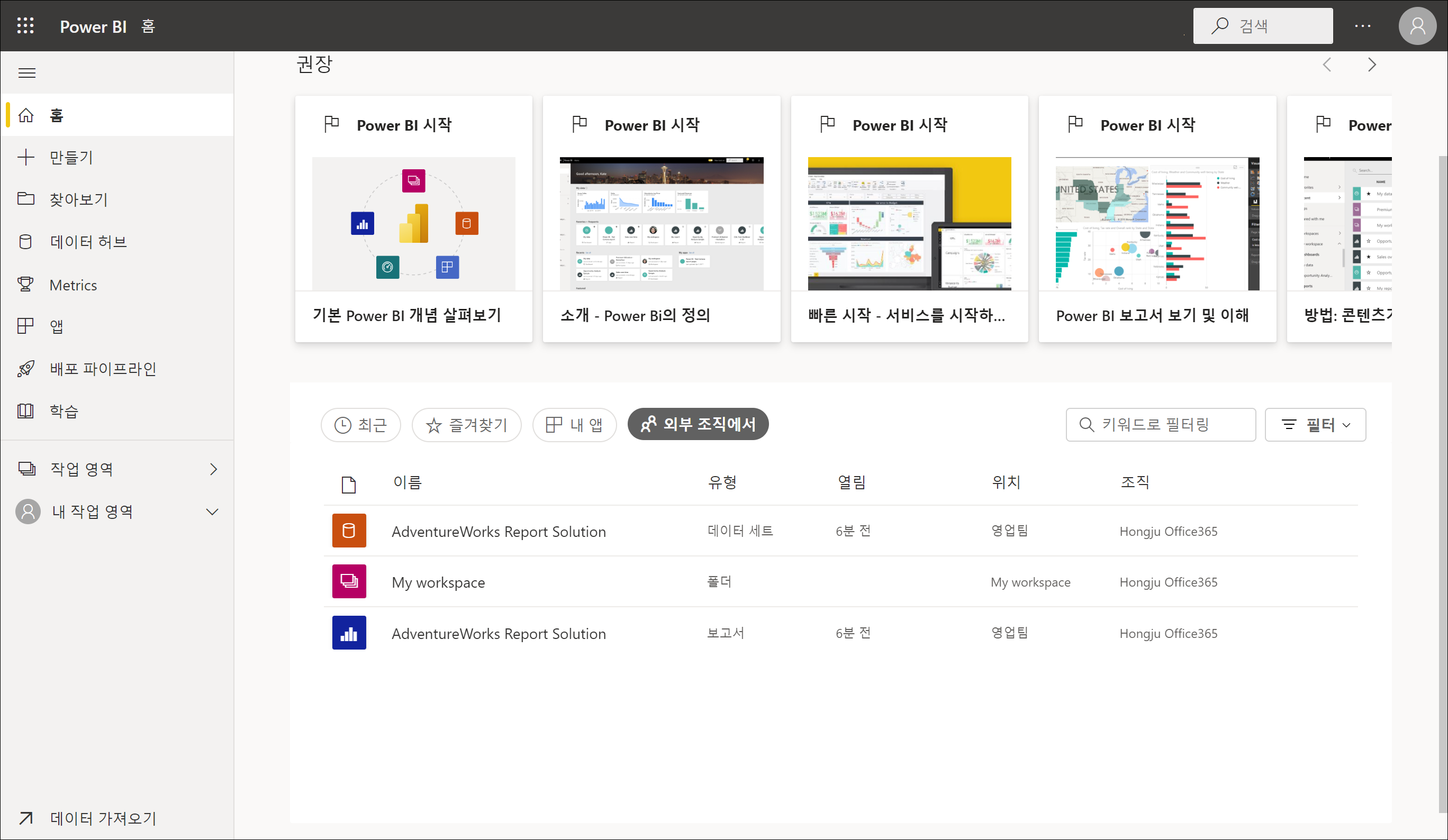
Task: Open more options ellipsis in header
Action: pyautogui.click(x=1362, y=26)
